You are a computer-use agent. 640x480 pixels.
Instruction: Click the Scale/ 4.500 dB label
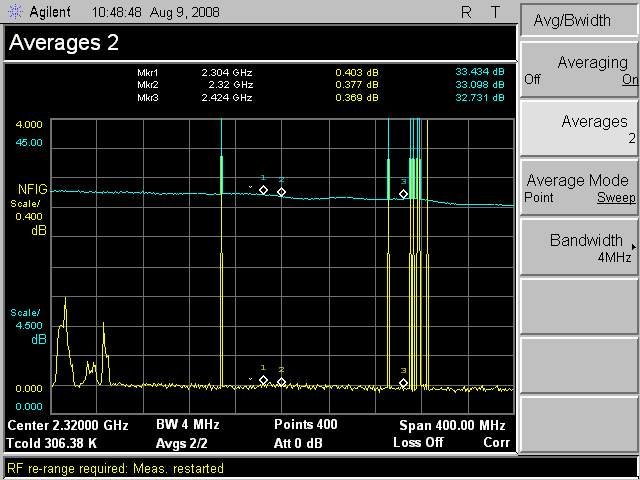(28, 326)
